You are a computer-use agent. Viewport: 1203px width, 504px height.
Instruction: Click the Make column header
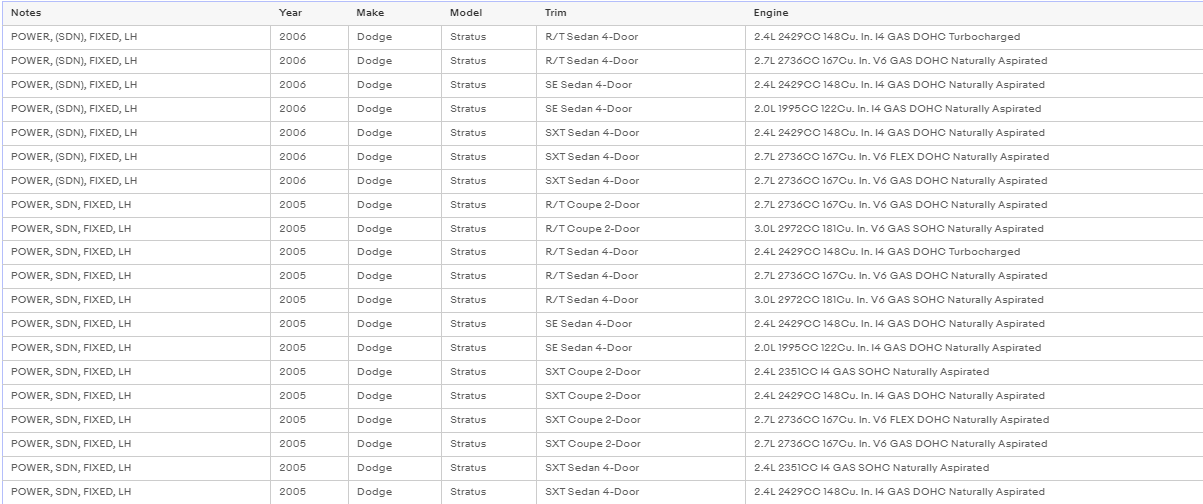tap(394, 13)
